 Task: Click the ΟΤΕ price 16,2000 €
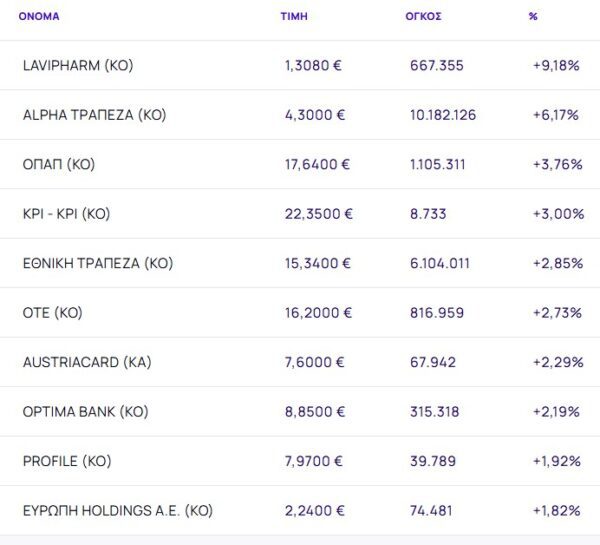click(x=318, y=313)
